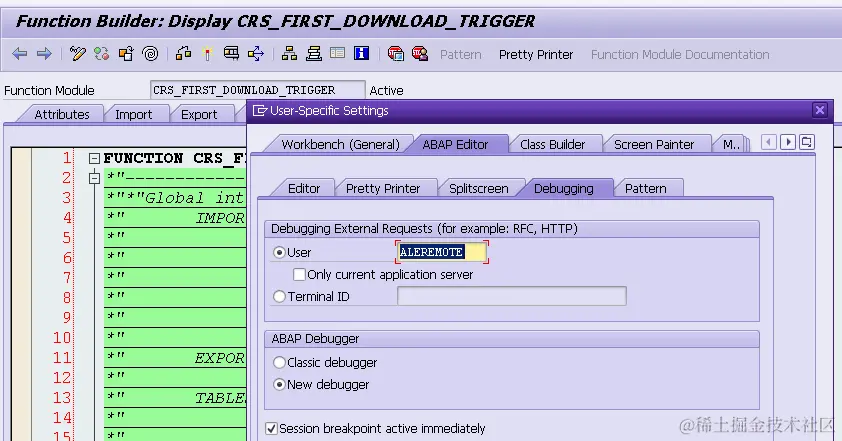Set or delete session breakpoint icon

pos(396,54)
